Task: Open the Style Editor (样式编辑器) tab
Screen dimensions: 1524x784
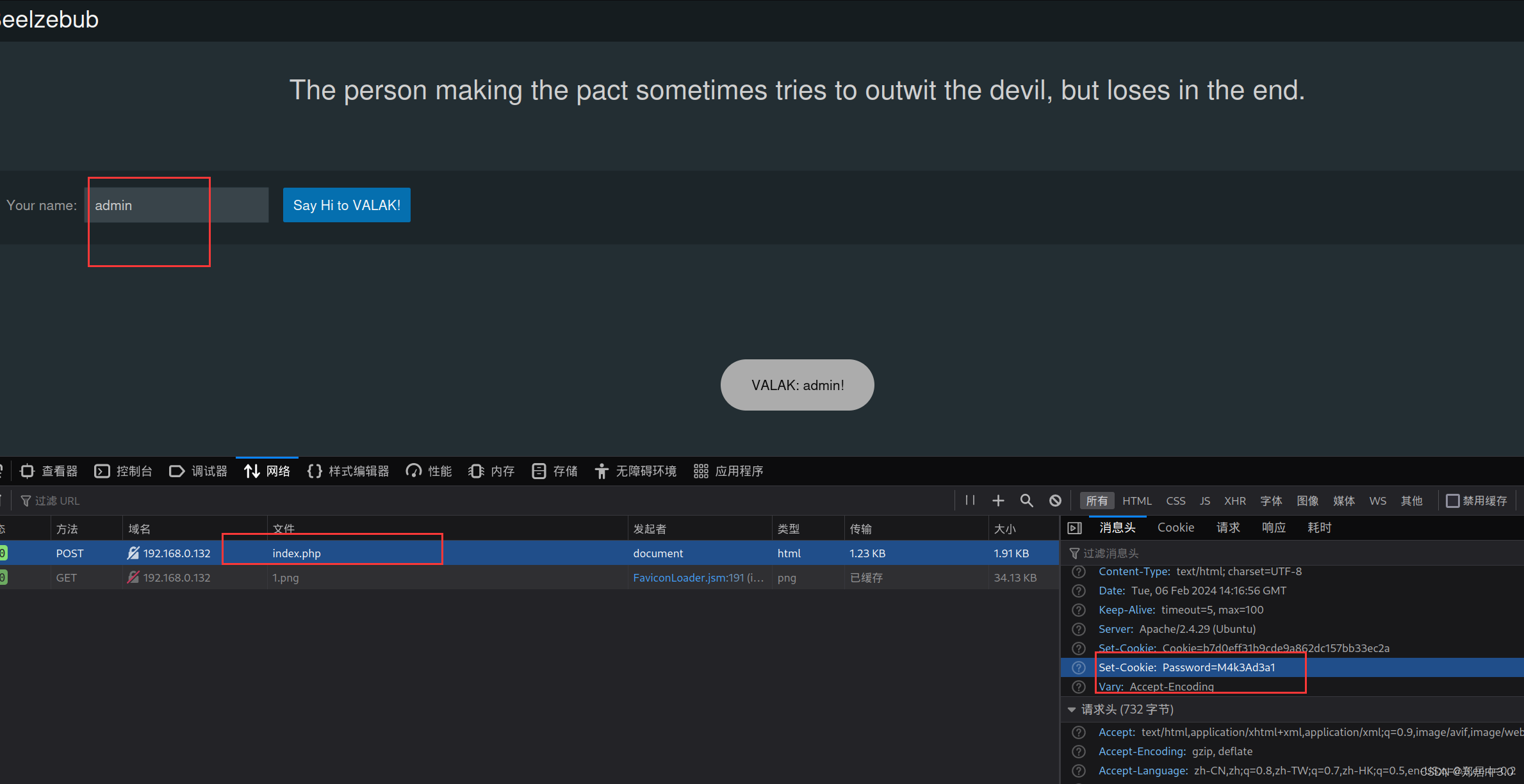Action: tap(348, 471)
